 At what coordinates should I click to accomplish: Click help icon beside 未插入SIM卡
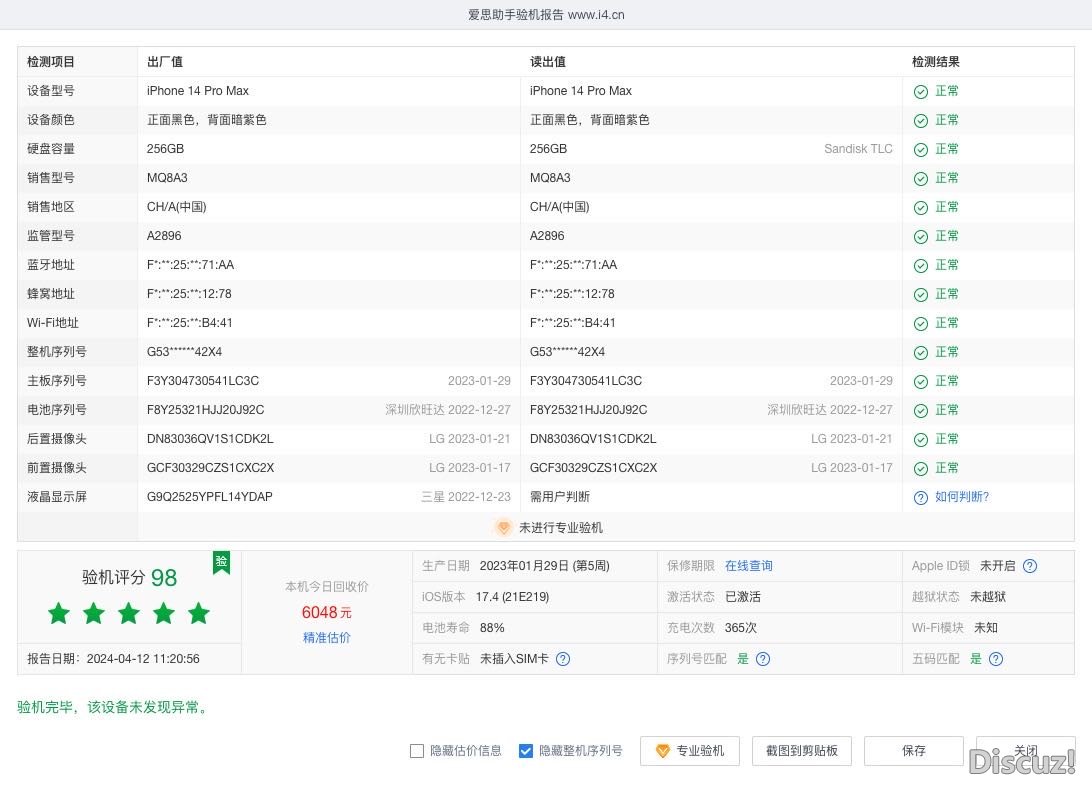click(x=563, y=659)
